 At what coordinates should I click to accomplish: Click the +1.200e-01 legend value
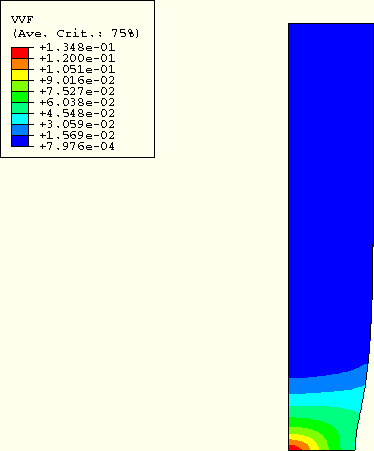(x=77, y=58)
